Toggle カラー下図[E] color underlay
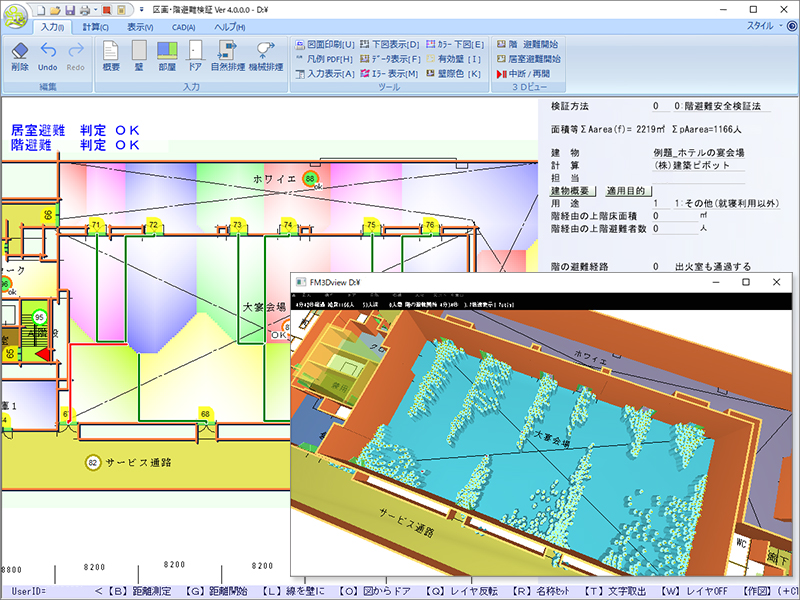The height and width of the screenshot is (600, 800). click(x=454, y=44)
